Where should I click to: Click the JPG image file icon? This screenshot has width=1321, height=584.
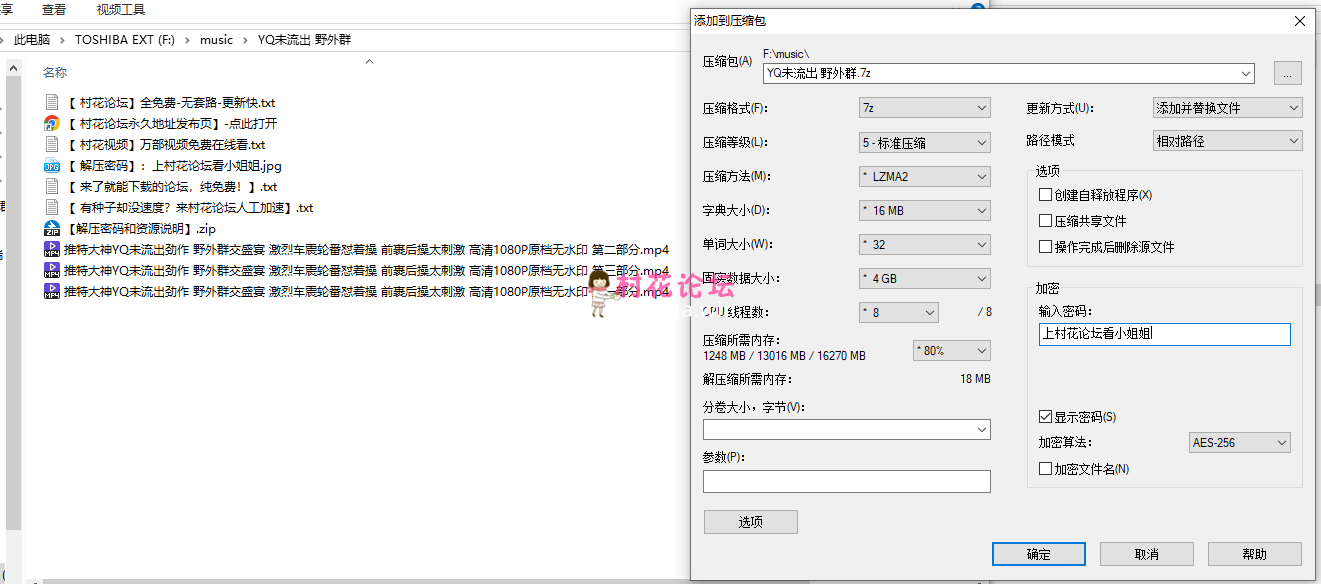point(52,166)
